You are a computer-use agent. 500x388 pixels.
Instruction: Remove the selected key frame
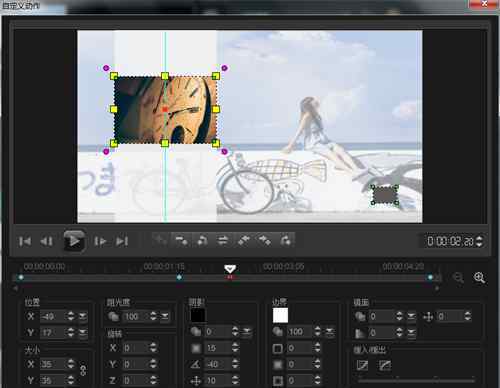(x=181, y=240)
